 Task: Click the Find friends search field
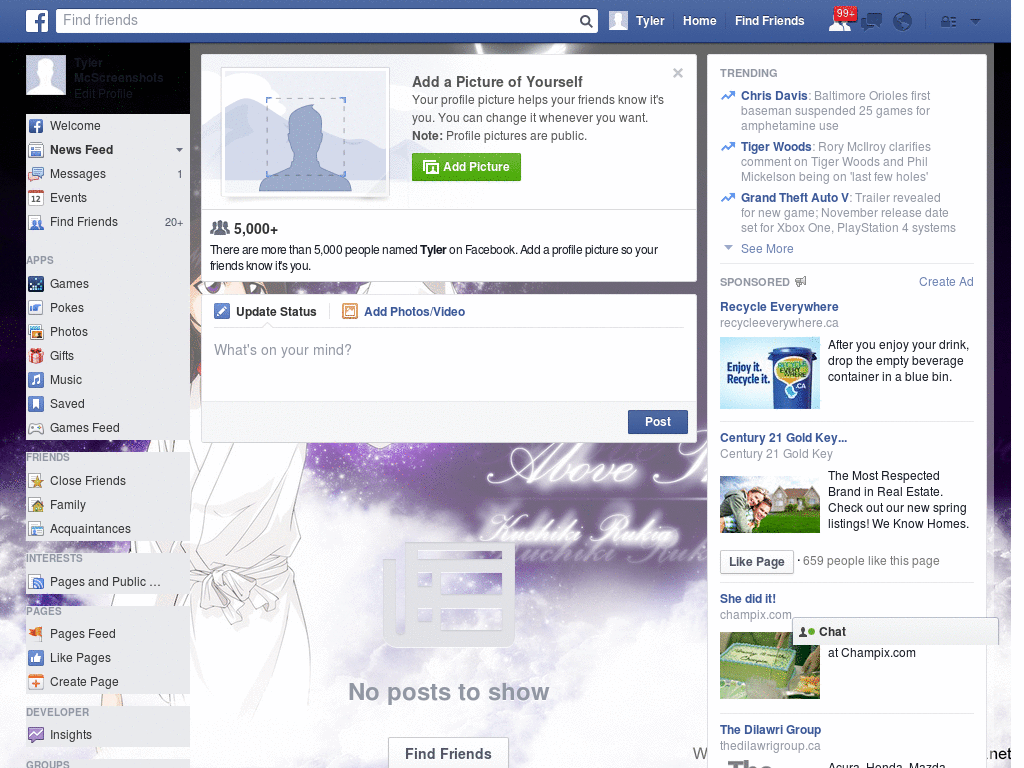317,21
